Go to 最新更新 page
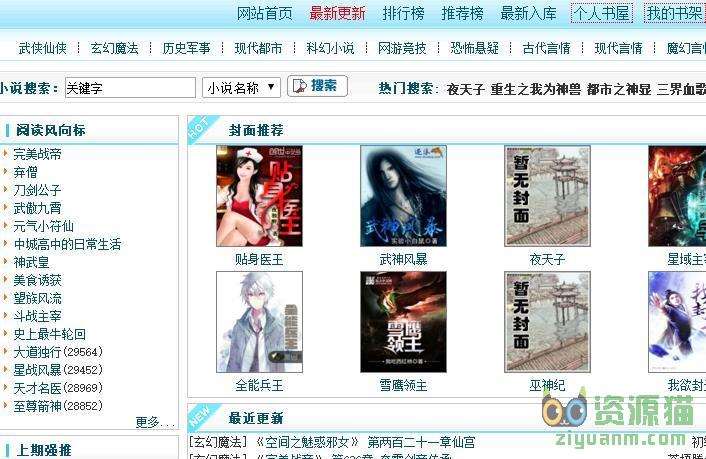The height and width of the screenshot is (459, 706). [x=337, y=14]
